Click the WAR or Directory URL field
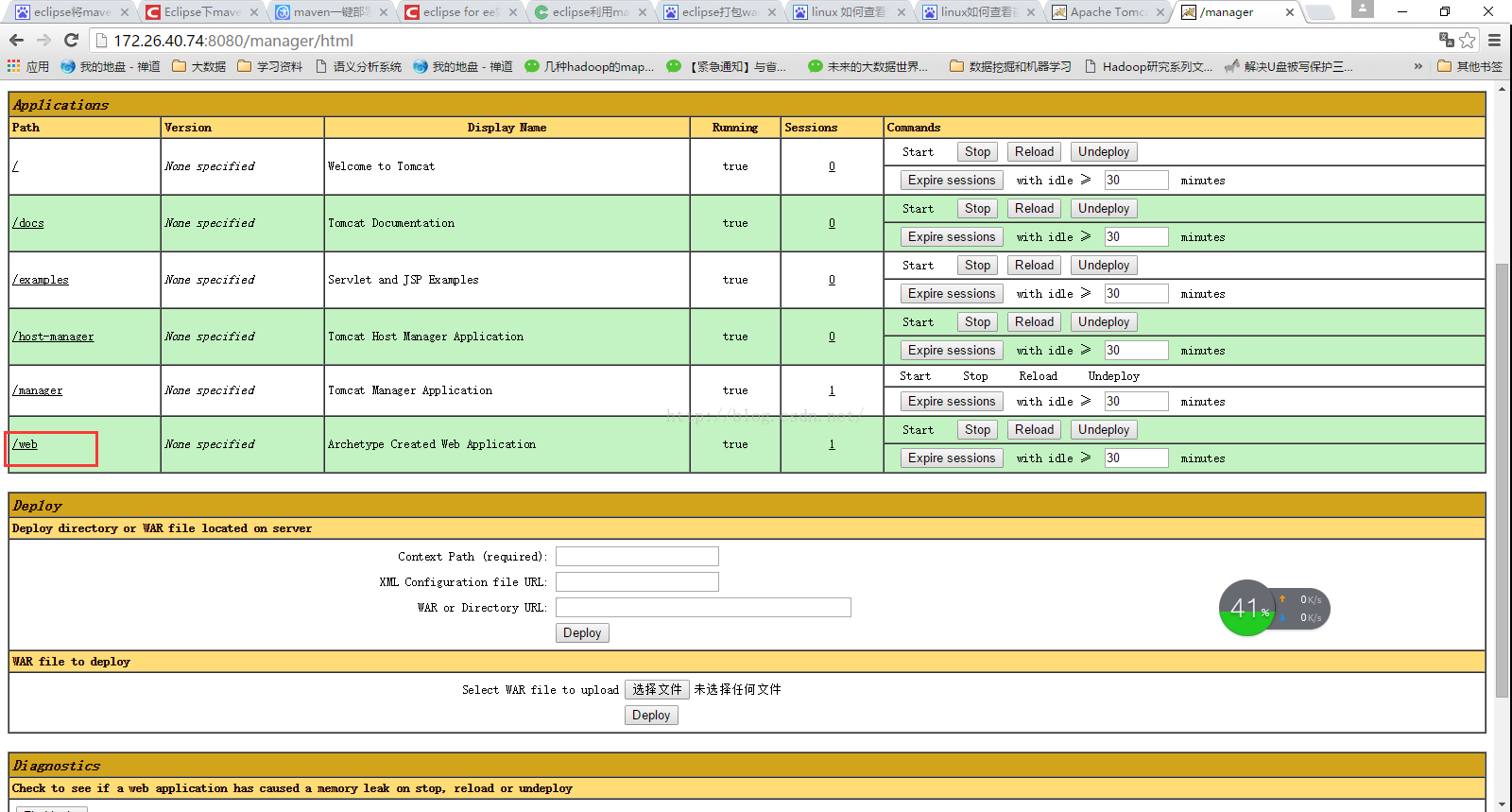 703,608
